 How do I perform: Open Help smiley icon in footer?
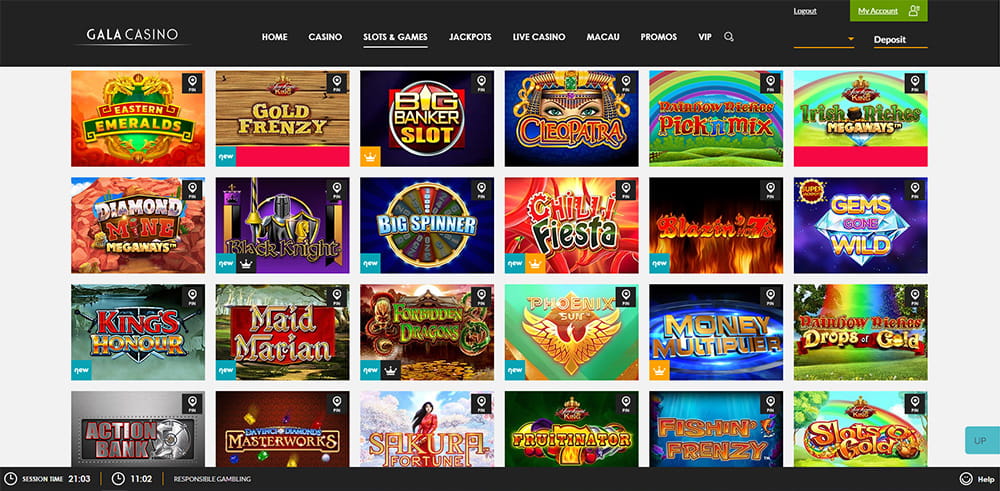(966, 479)
